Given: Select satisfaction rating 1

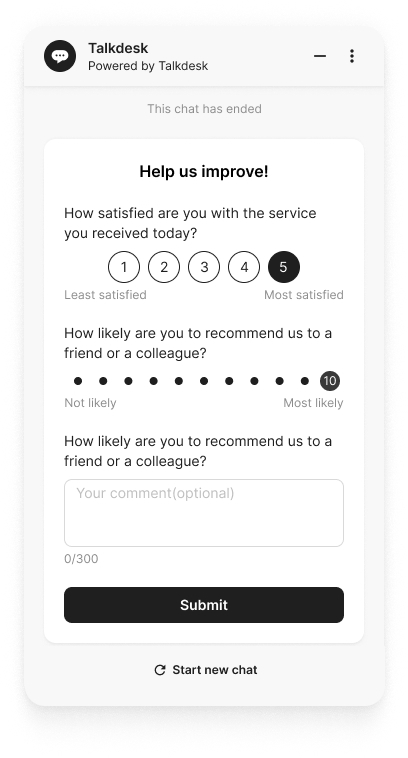Looking at the screenshot, I should [x=124, y=267].
